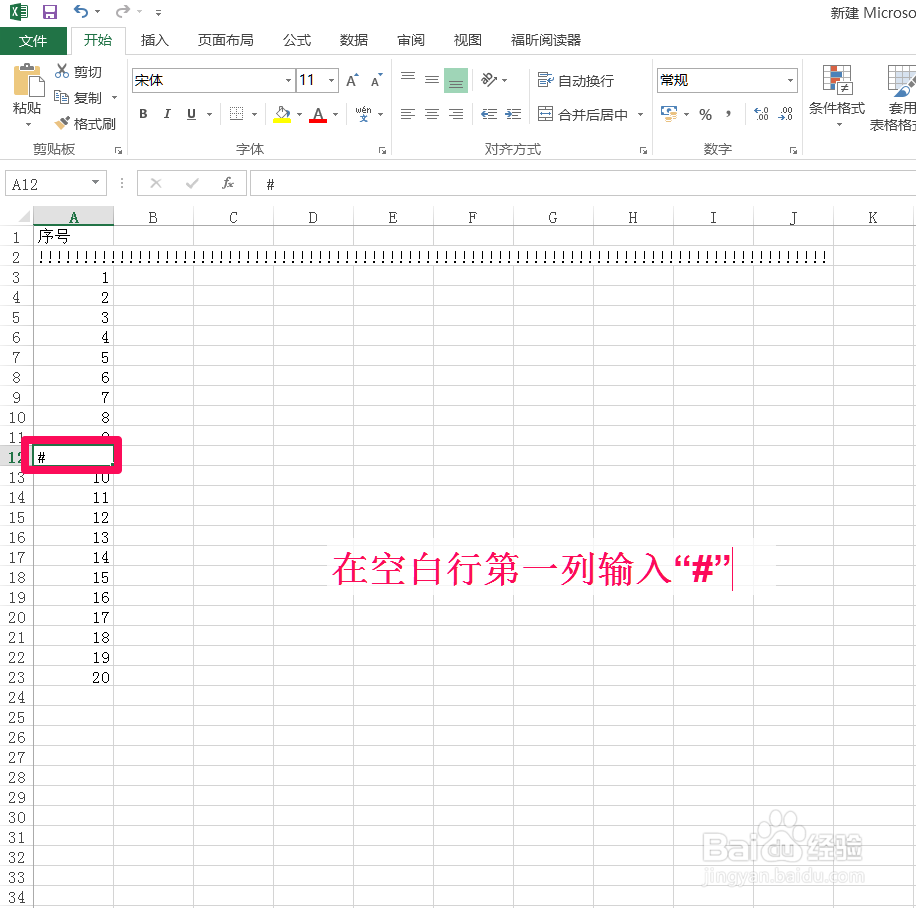Screen dimensions: 916x908
Task: Expand the fill color dropdown arrow
Action: click(x=300, y=114)
